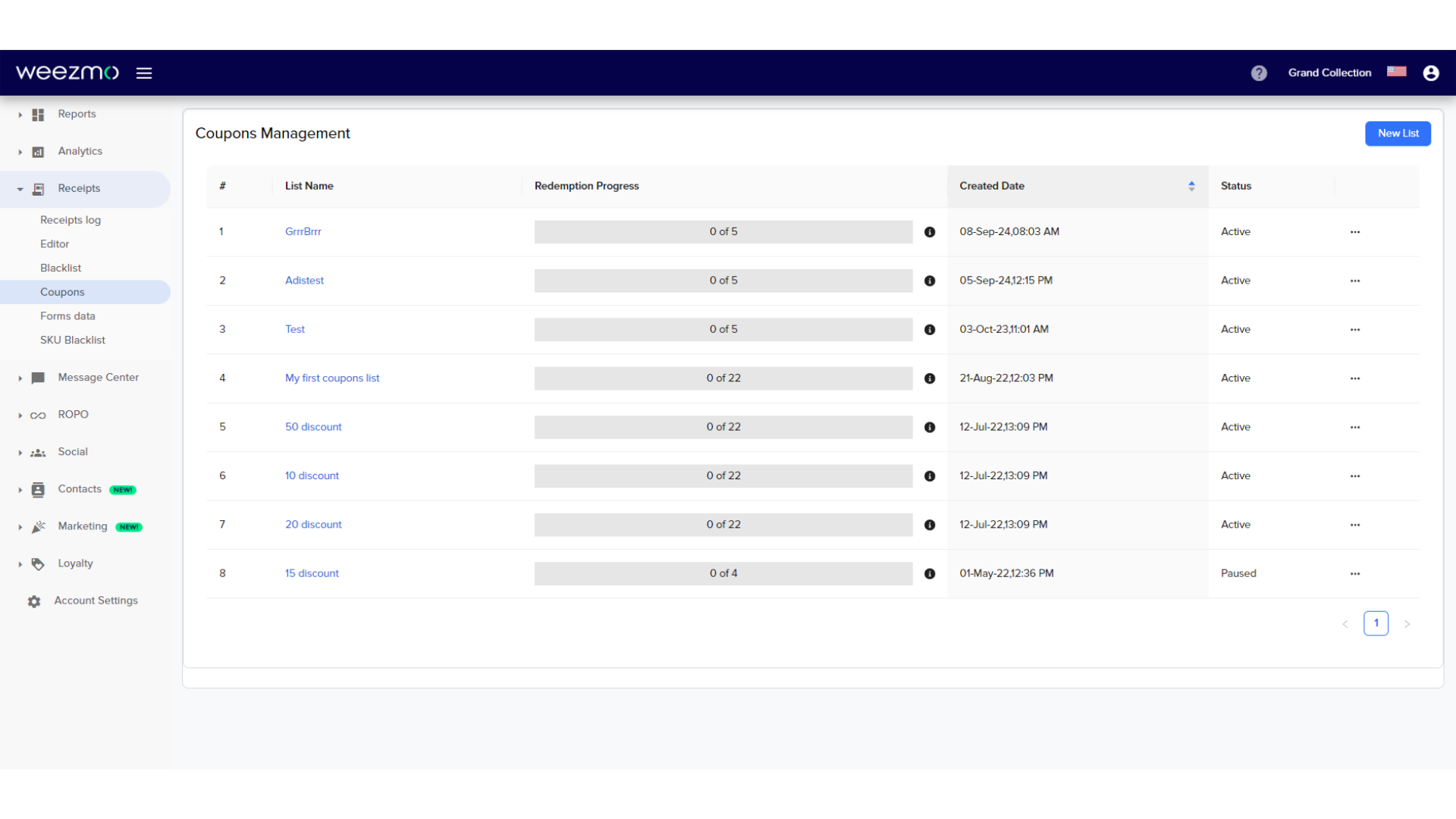Click the info icon for Adistest coupon
The height and width of the screenshot is (819, 1456).
coord(929,280)
